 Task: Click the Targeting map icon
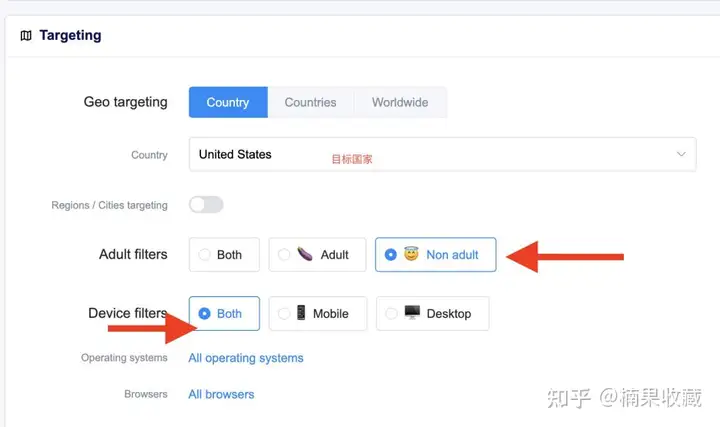click(26, 35)
